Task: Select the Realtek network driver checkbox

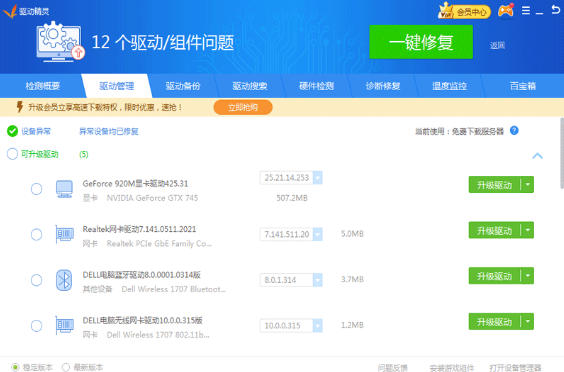Action: click(36, 235)
